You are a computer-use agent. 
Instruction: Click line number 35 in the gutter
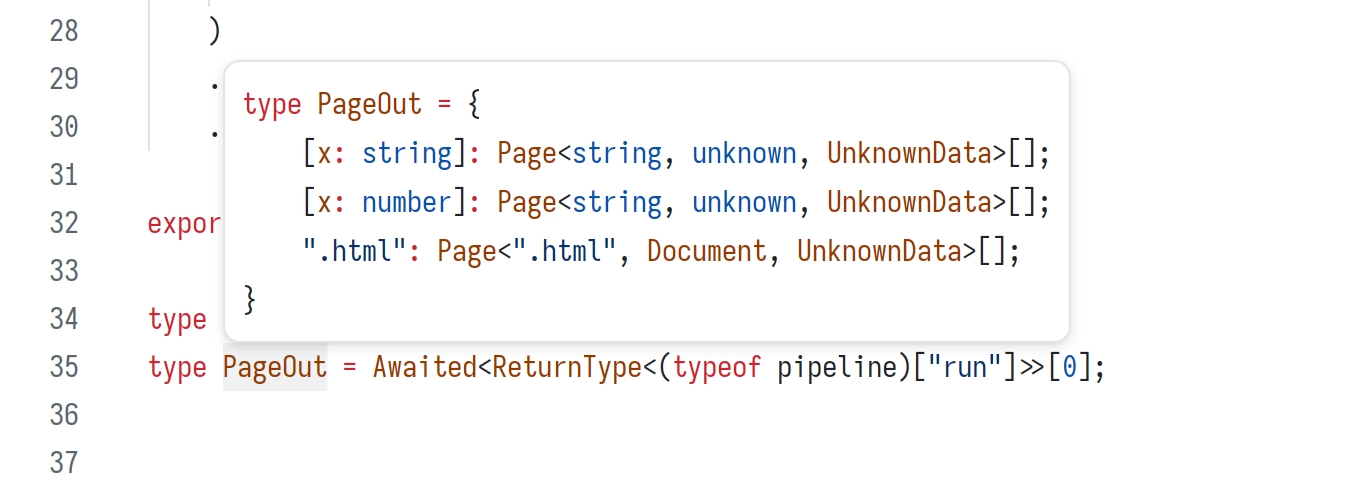64,366
